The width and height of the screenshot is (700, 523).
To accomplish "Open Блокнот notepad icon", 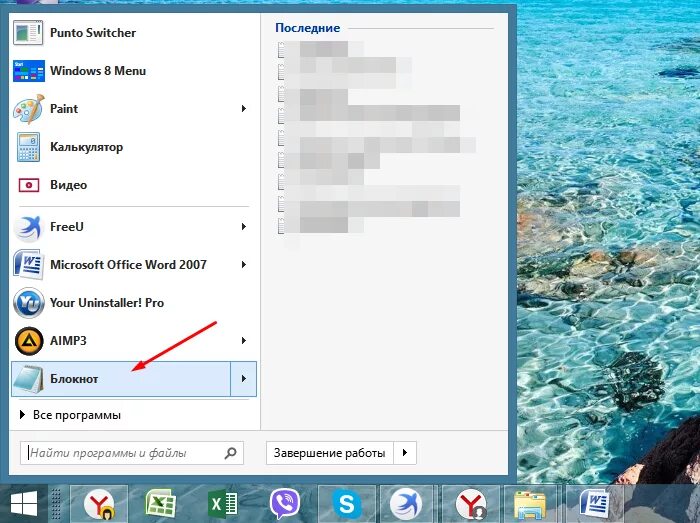I will coord(29,379).
